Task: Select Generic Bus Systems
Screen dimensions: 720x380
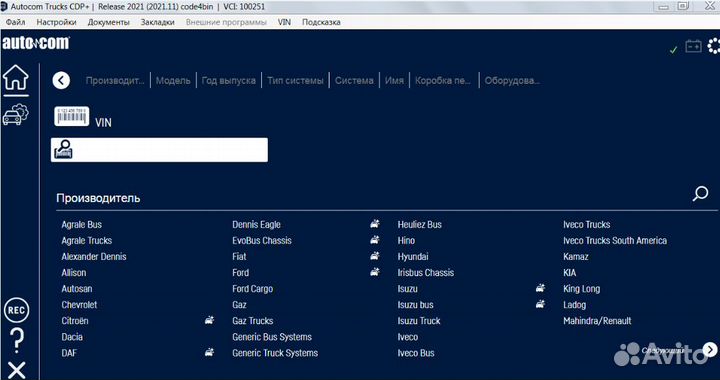Action: click(x=272, y=337)
